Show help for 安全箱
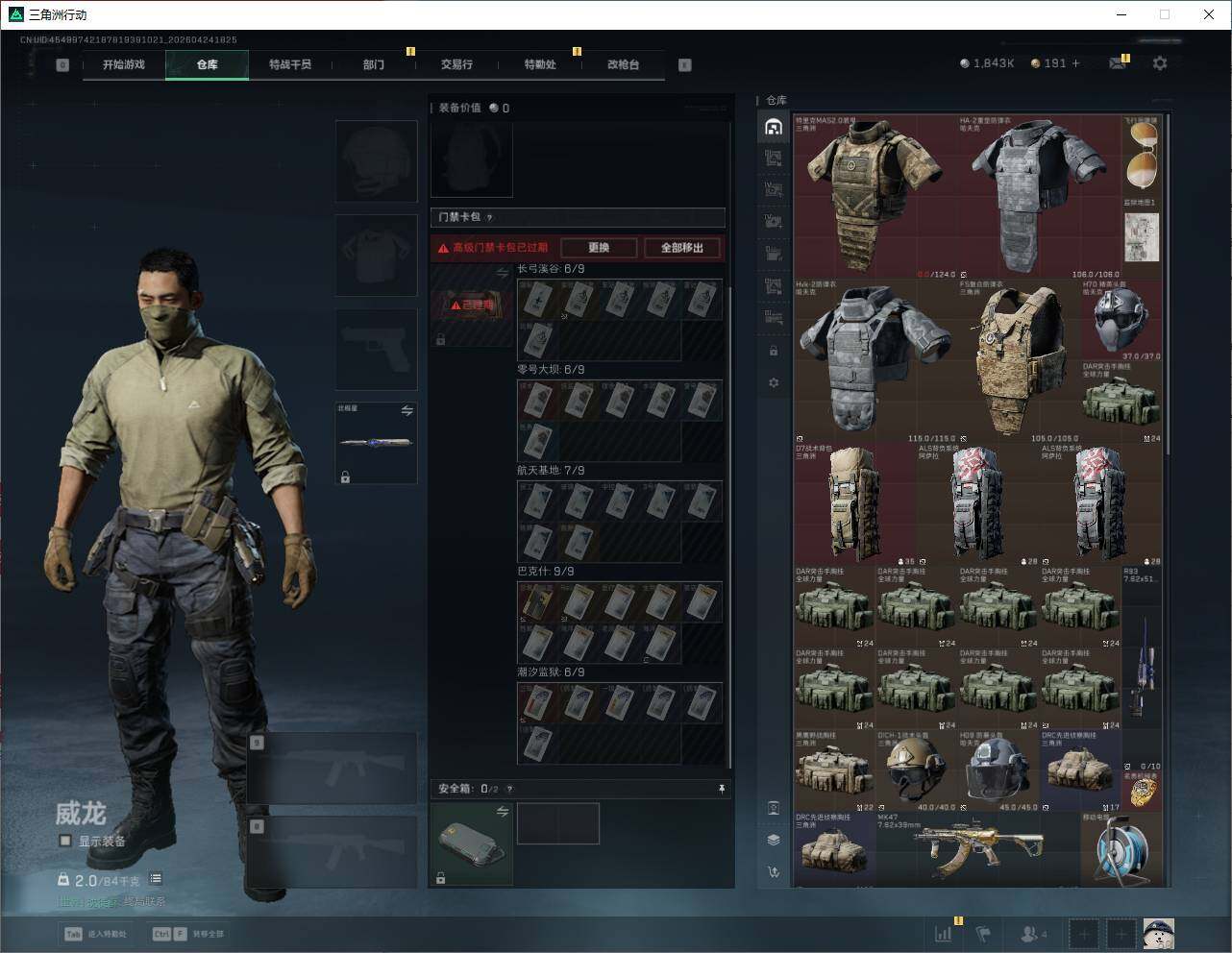Viewport: 1232px width, 953px height. point(509,790)
